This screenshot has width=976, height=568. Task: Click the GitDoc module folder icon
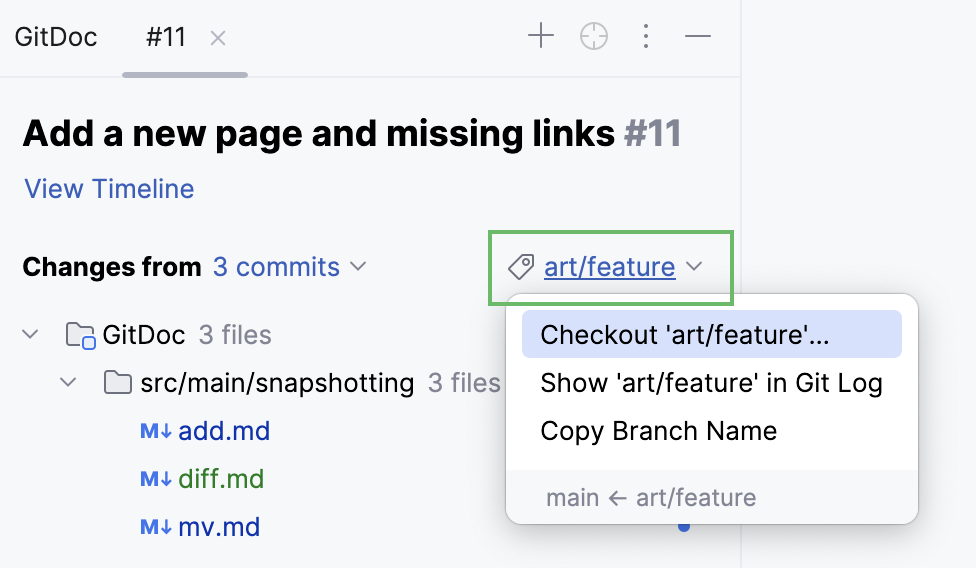pyautogui.click(x=80, y=335)
